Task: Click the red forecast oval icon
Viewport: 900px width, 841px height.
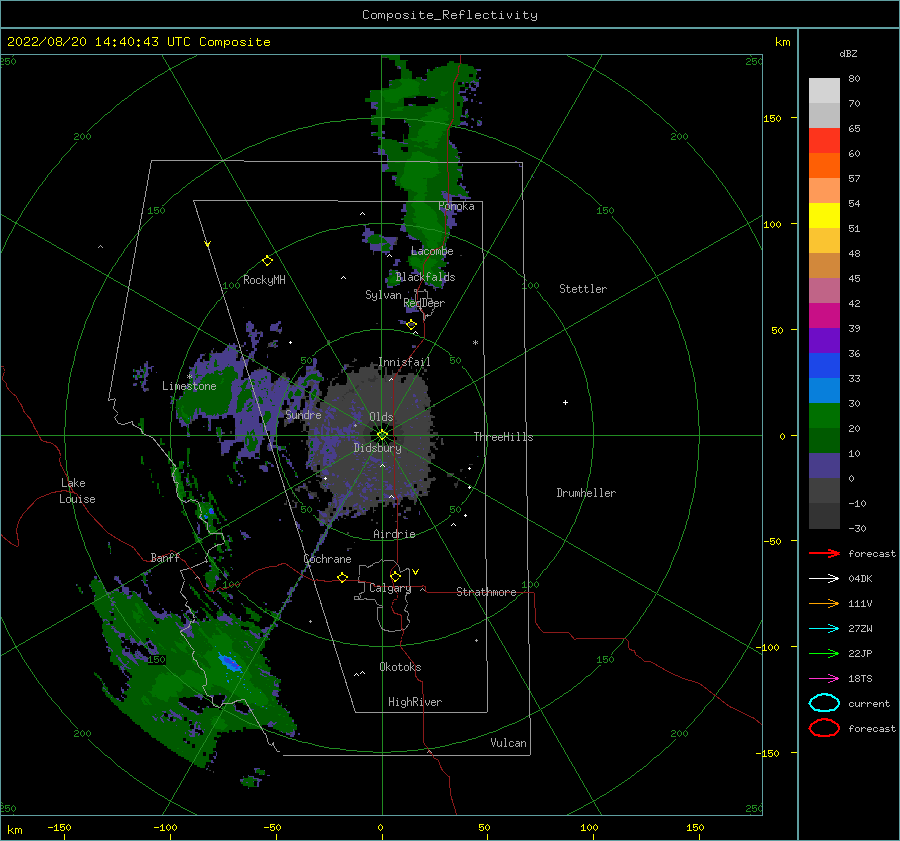Action: pyautogui.click(x=824, y=728)
